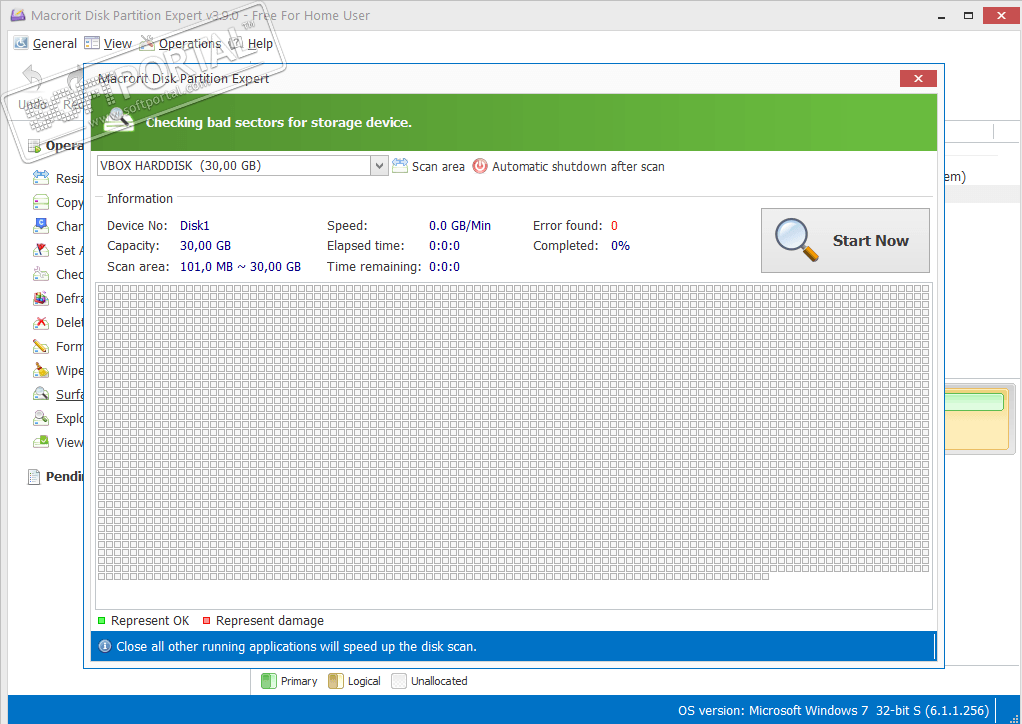
Task: Click the Start Now scan button
Action: (x=845, y=240)
